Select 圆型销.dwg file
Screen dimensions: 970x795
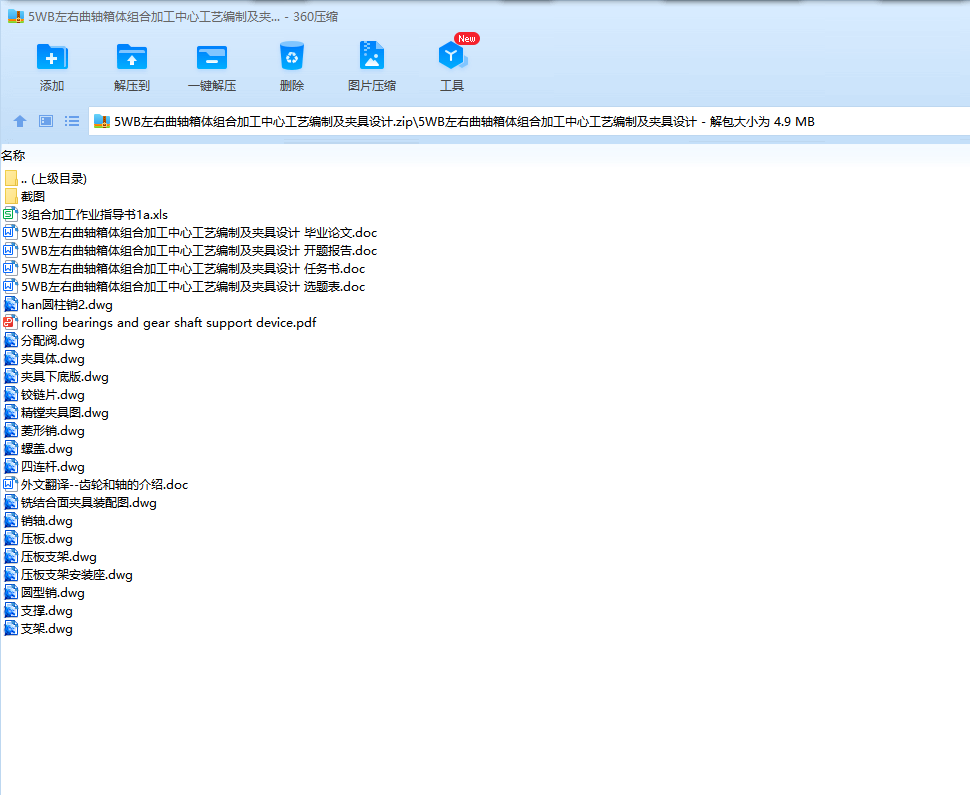(44, 593)
